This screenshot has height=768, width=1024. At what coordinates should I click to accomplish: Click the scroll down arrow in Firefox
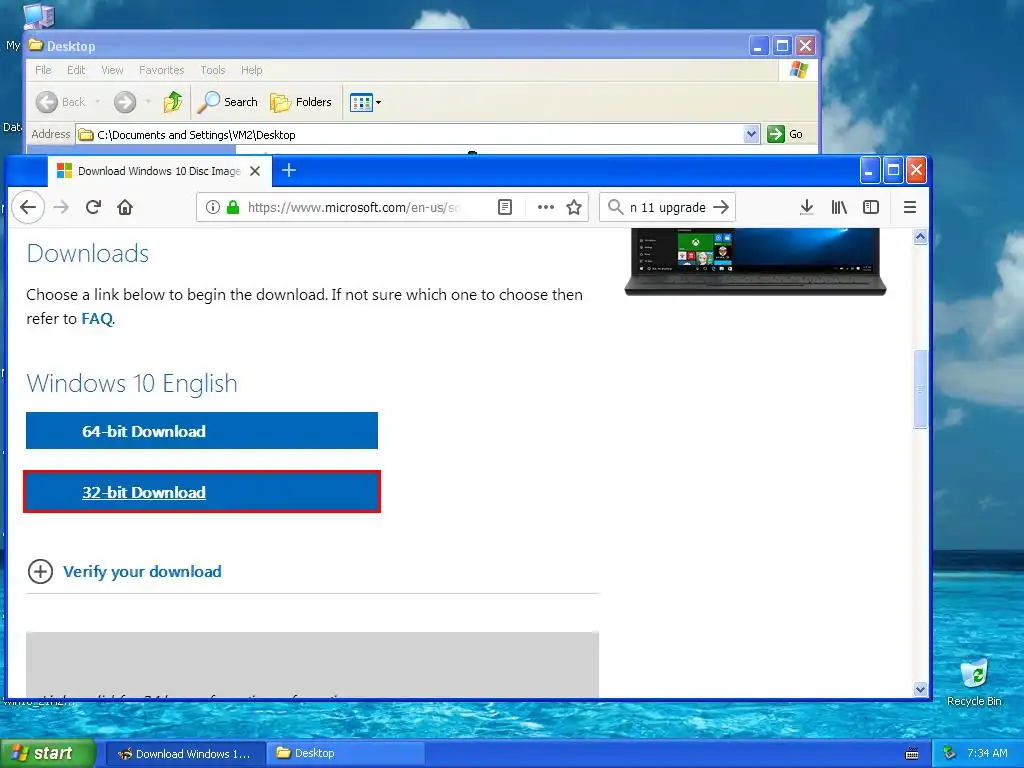(x=920, y=689)
